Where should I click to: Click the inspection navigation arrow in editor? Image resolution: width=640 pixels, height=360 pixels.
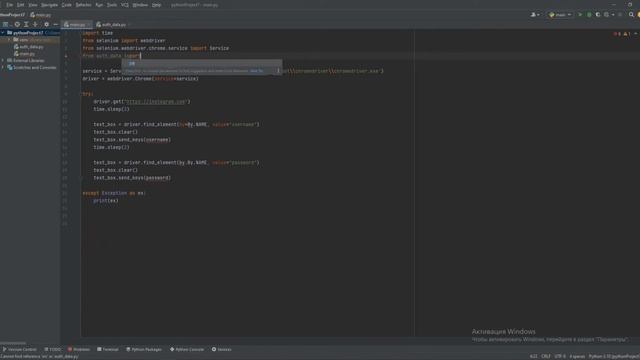(x=636, y=34)
